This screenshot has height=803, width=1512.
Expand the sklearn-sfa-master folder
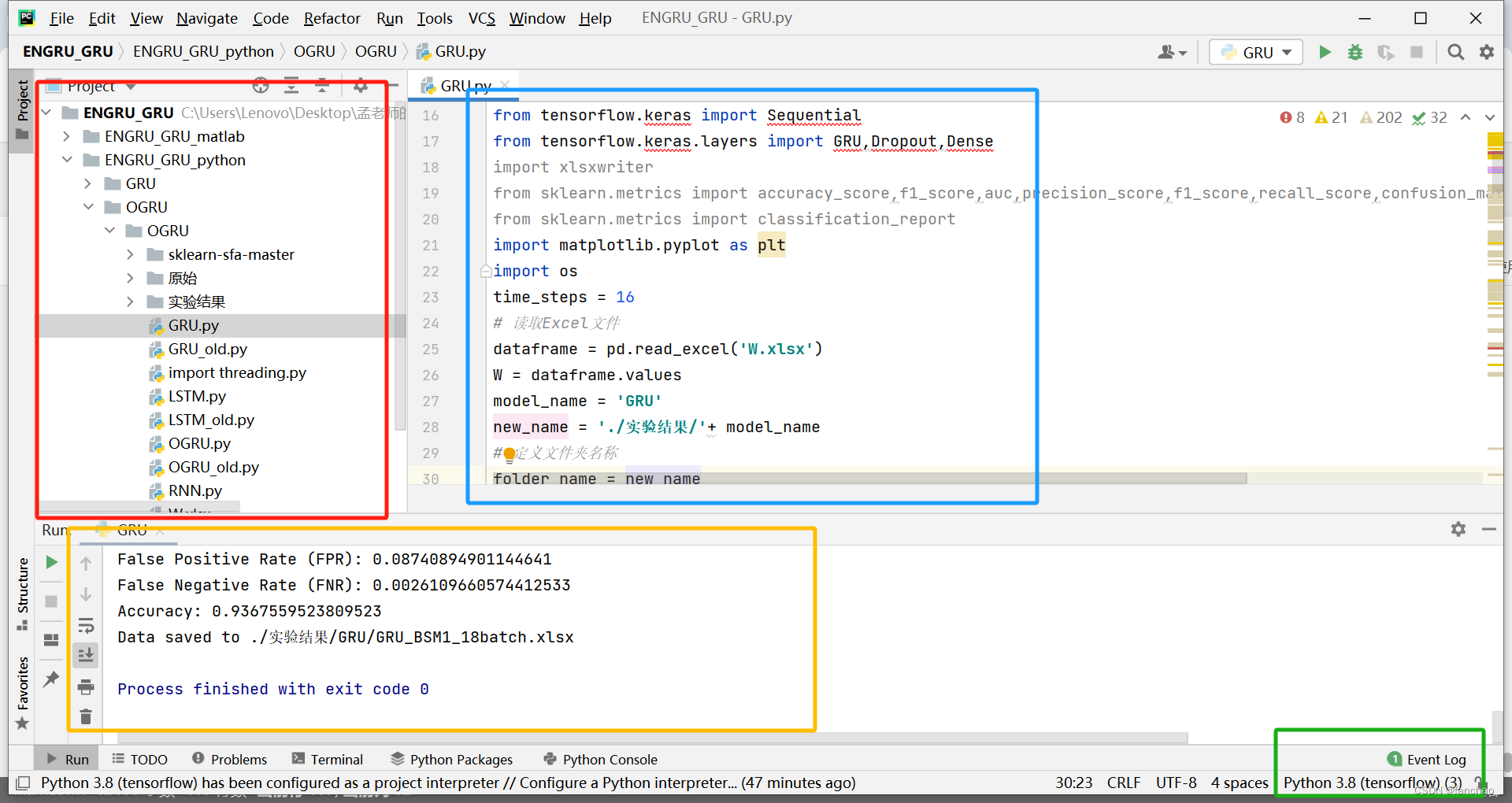130,254
